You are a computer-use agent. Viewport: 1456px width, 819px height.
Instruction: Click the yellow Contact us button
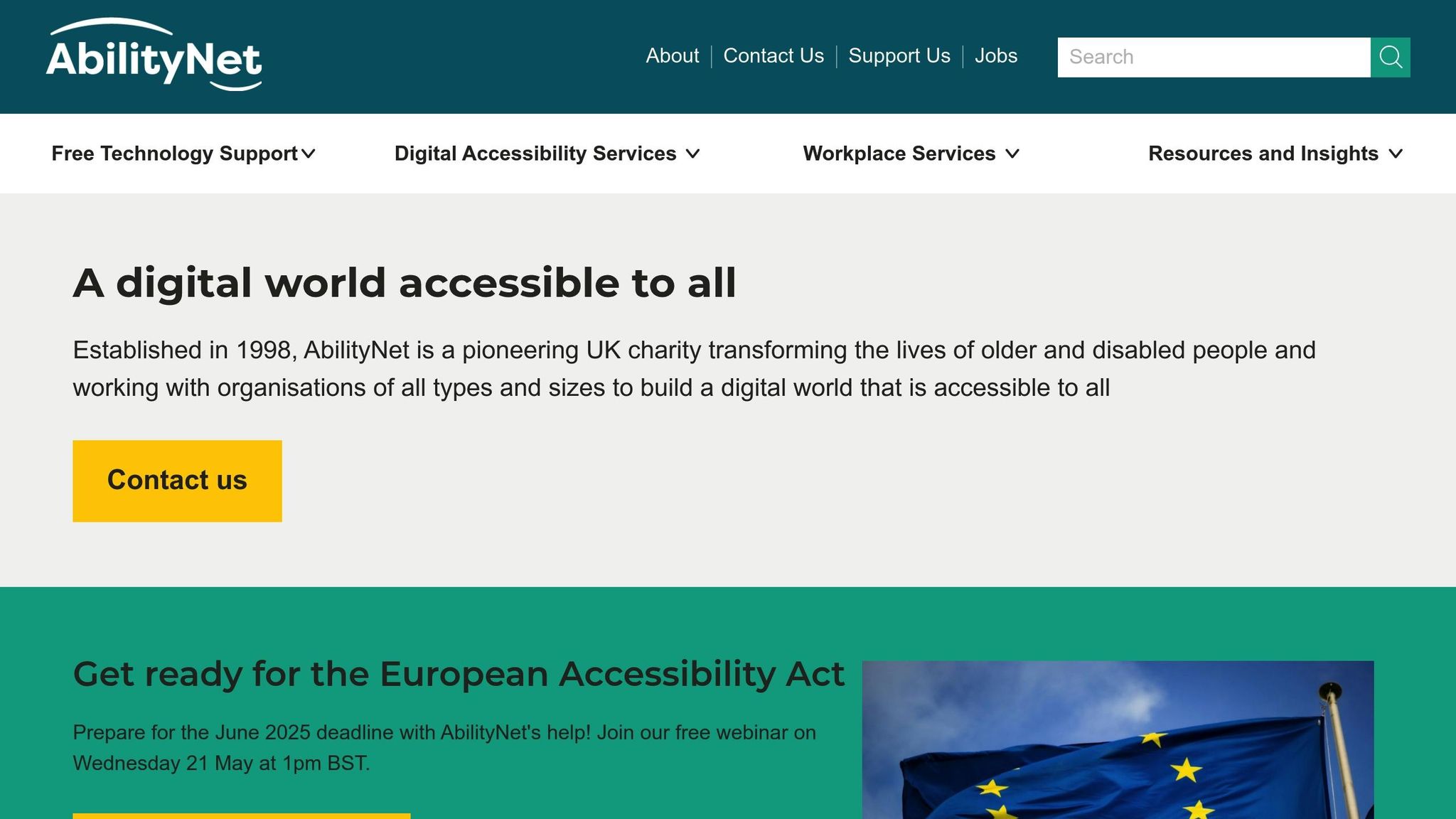177,481
